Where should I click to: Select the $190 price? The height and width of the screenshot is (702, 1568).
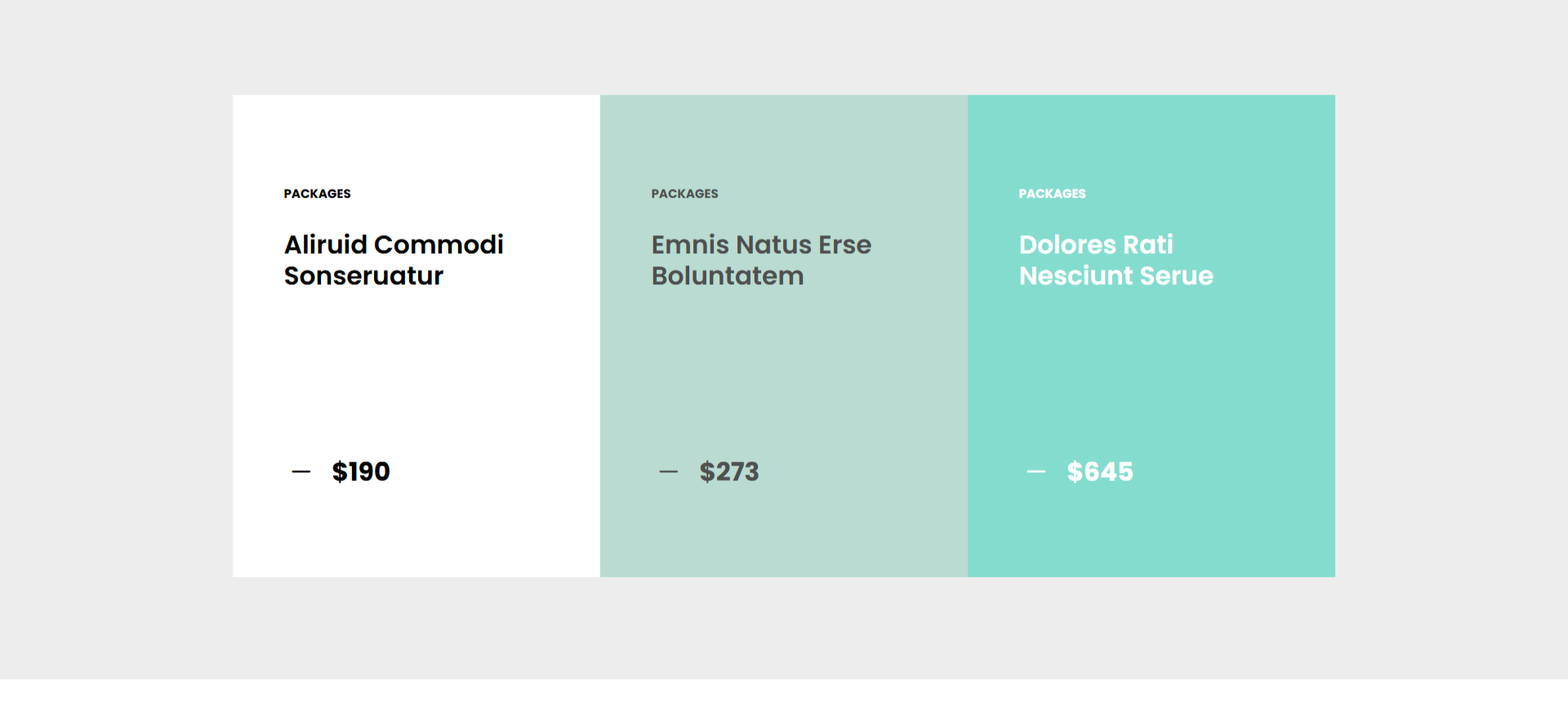coord(361,472)
